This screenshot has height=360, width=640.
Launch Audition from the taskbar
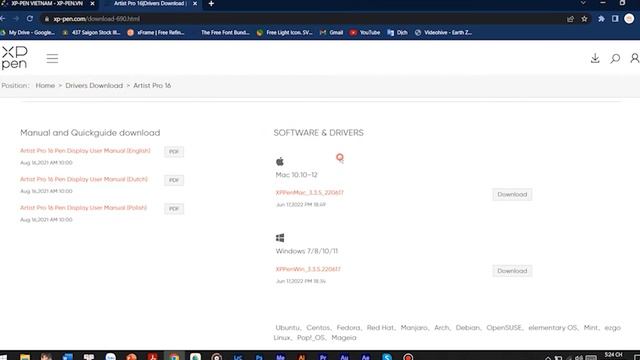point(344,357)
